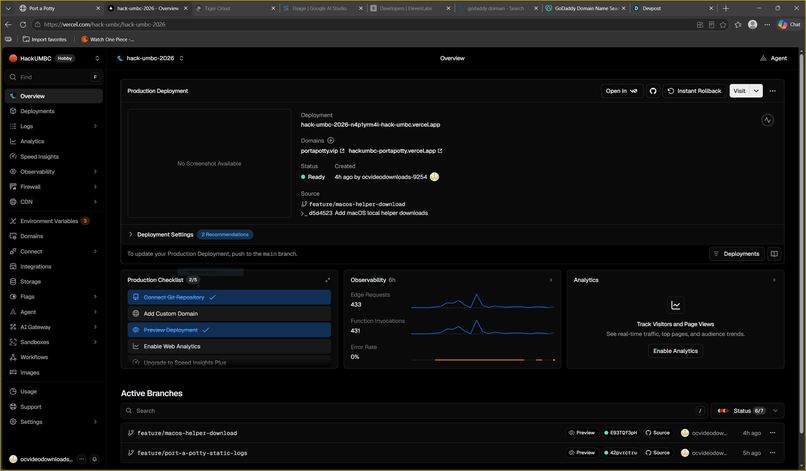The width and height of the screenshot is (806, 471).
Task: Open hackumbc-portapotty.vercel.app domain link
Action: 395,151
